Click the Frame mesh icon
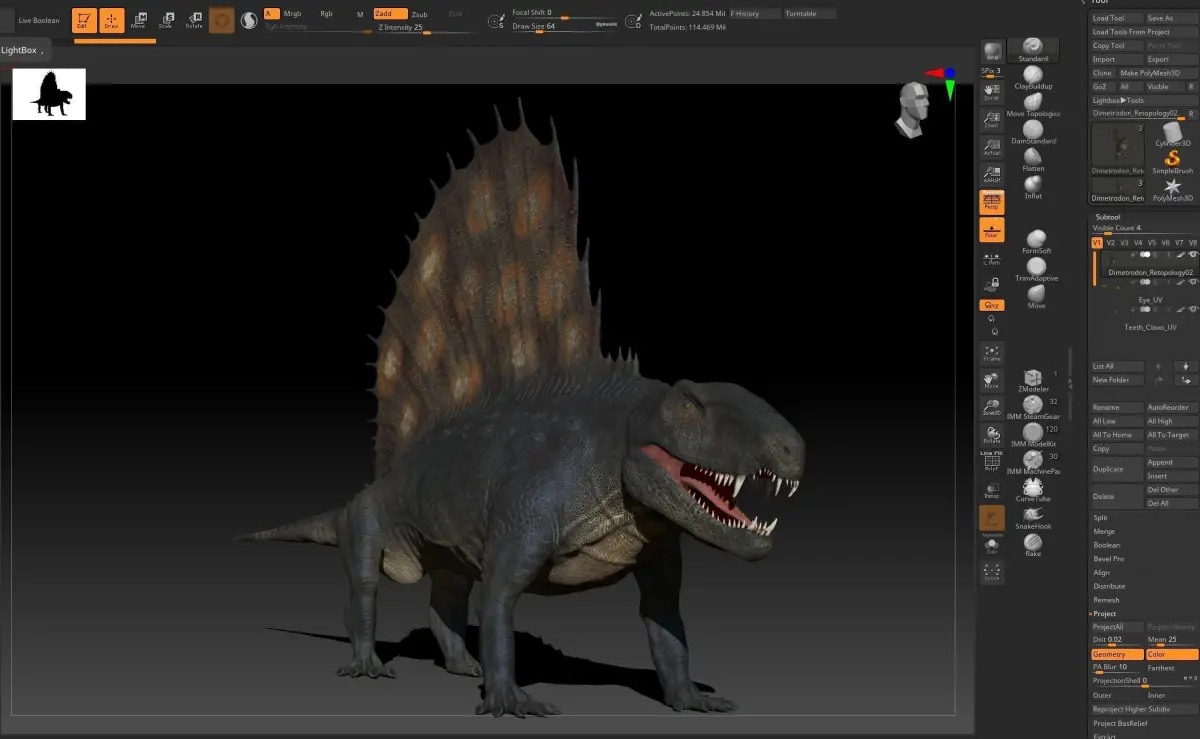The width and height of the screenshot is (1200, 739). [x=992, y=353]
